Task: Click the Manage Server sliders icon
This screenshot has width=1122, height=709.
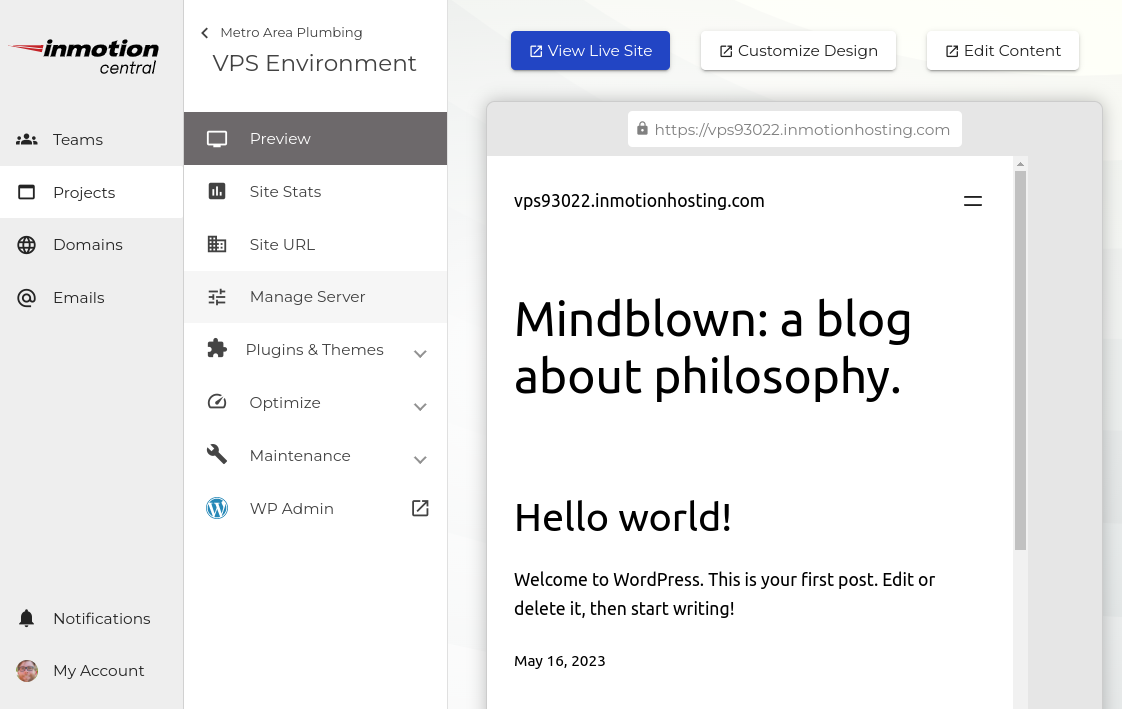Action: (x=217, y=297)
